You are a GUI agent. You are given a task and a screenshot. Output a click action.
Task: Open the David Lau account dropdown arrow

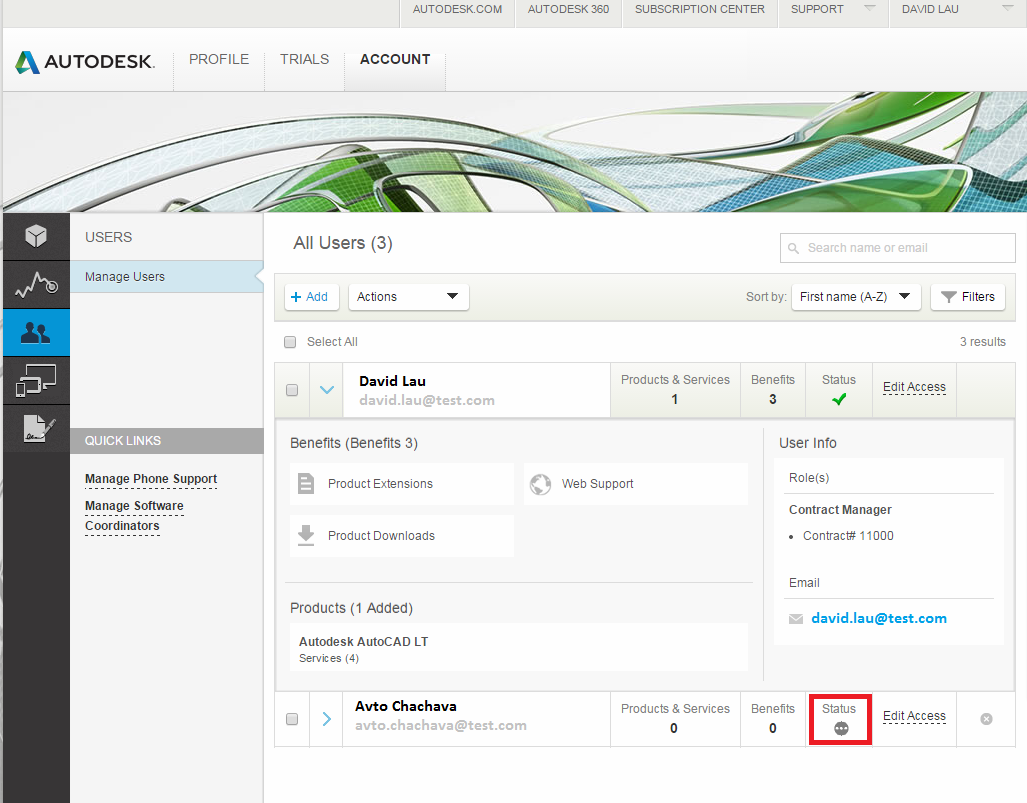coord(1008,9)
